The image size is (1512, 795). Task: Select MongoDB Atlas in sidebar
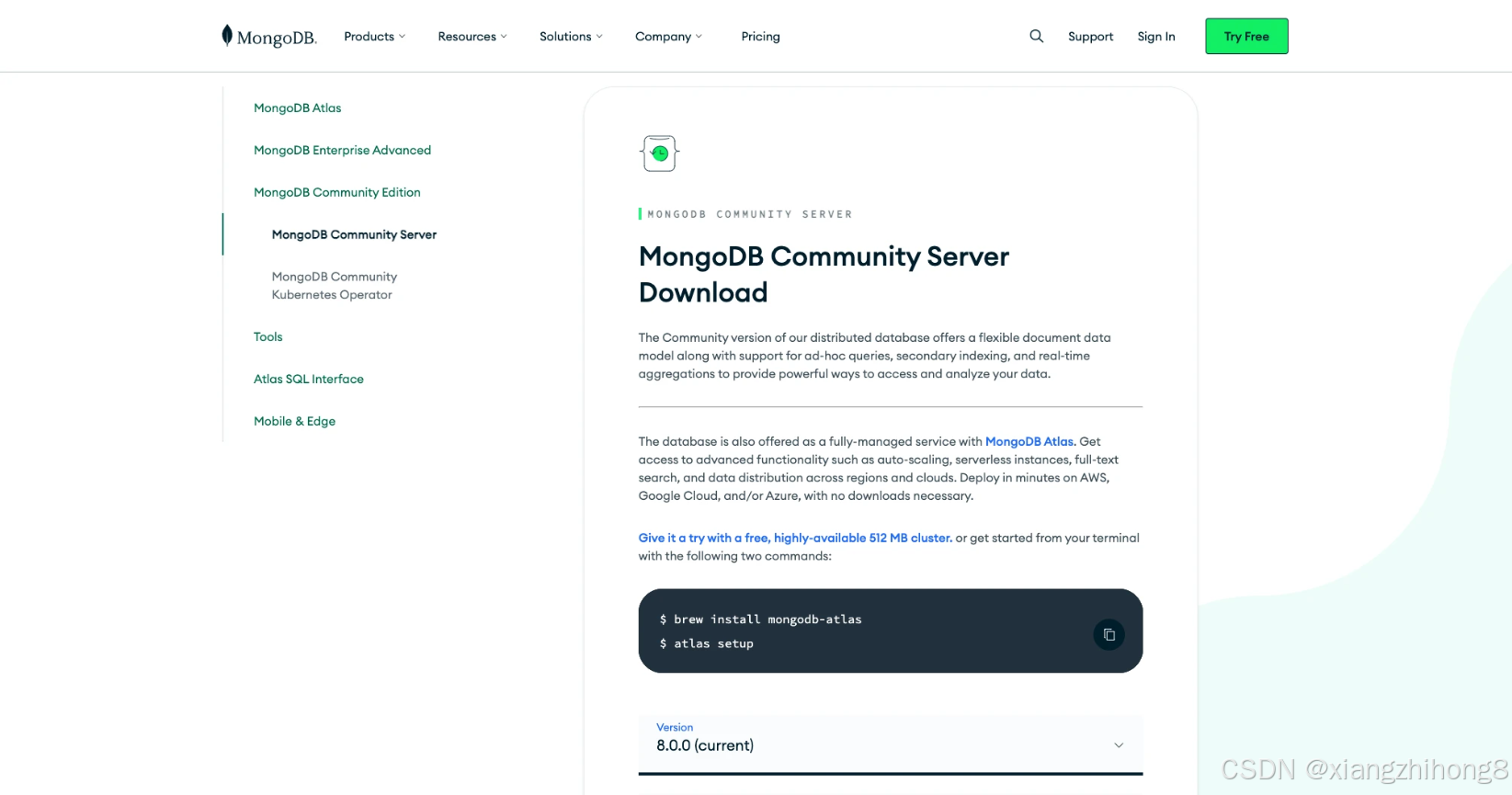click(x=297, y=108)
